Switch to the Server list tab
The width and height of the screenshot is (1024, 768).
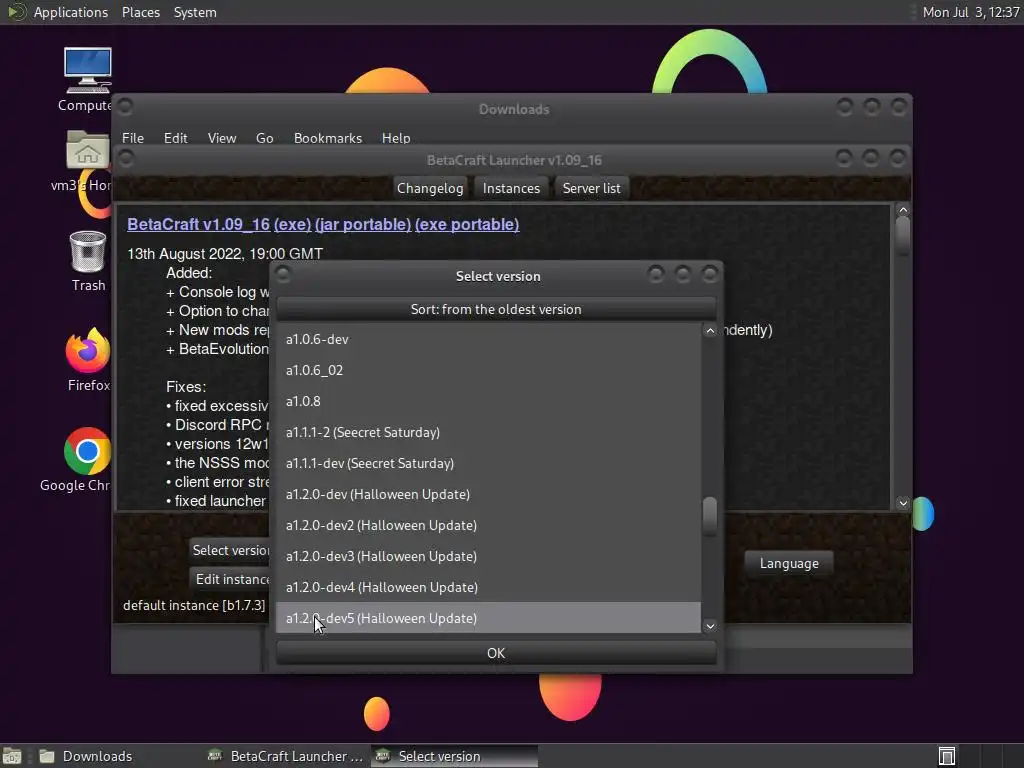pos(592,188)
